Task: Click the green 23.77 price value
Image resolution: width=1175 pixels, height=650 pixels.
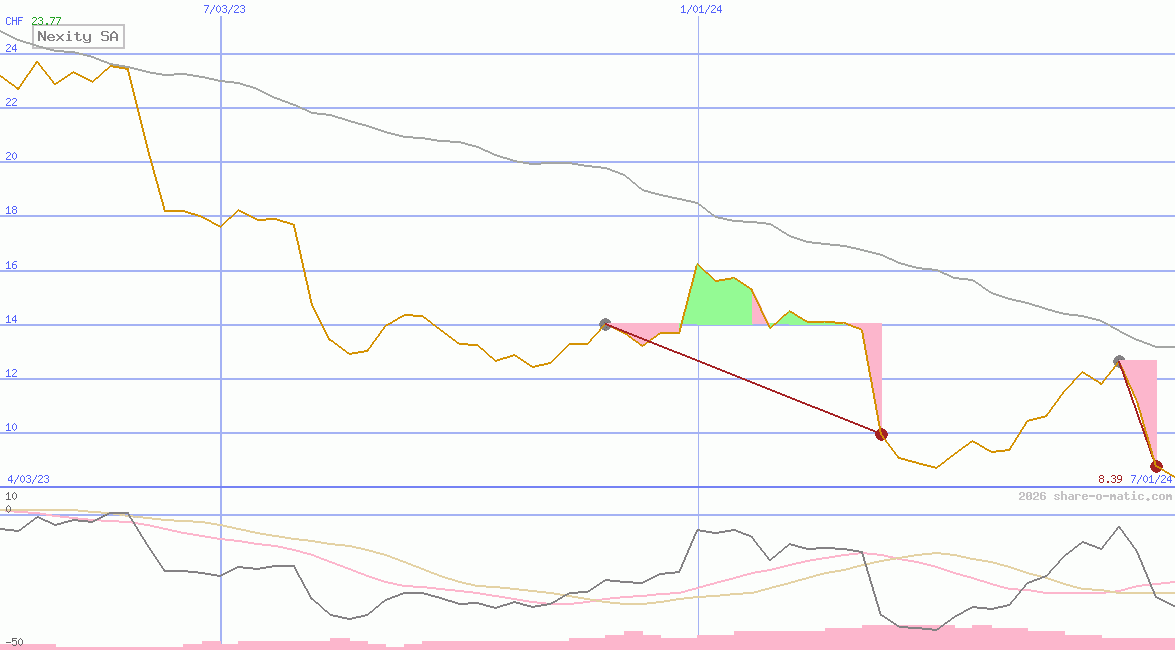Action: pos(46,20)
